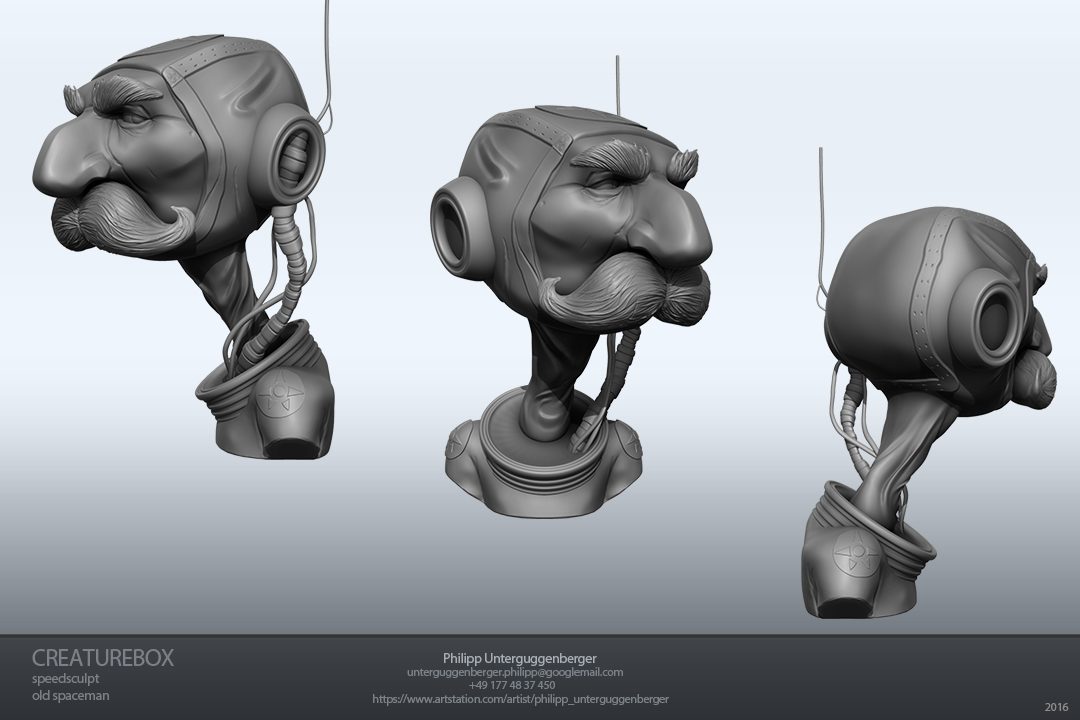Click the 'old spaceman' caption
This screenshot has height=720, width=1080.
click(x=70, y=695)
